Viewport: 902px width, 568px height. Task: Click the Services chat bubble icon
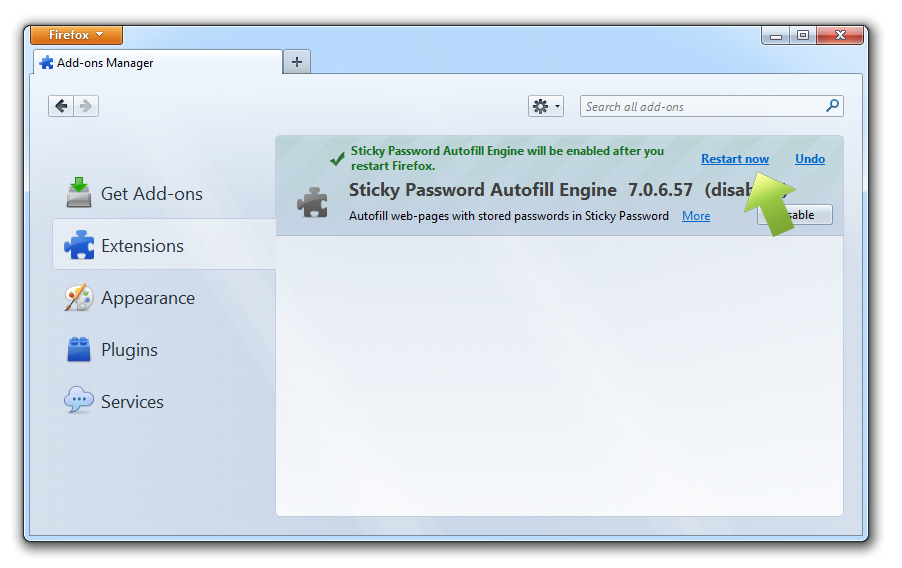point(78,399)
